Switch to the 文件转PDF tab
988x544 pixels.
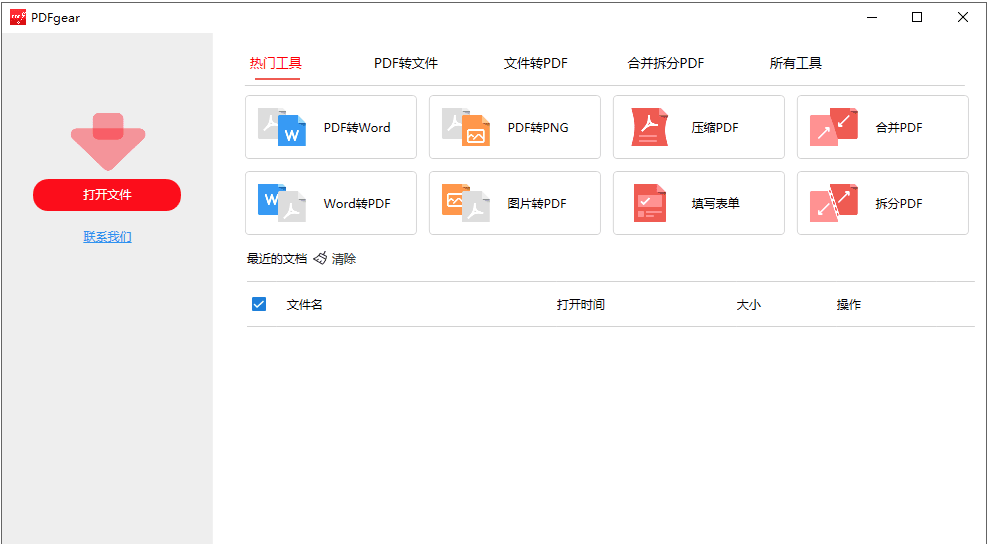point(535,63)
